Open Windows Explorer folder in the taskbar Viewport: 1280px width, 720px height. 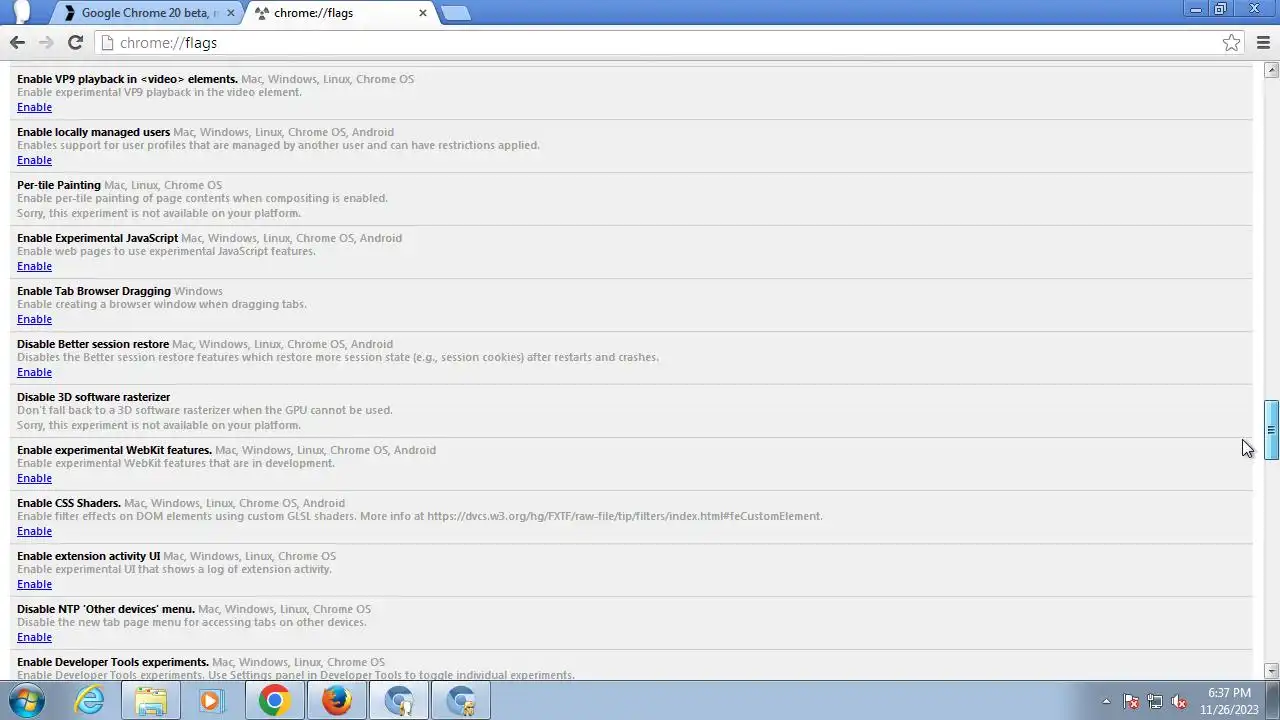click(151, 700)
